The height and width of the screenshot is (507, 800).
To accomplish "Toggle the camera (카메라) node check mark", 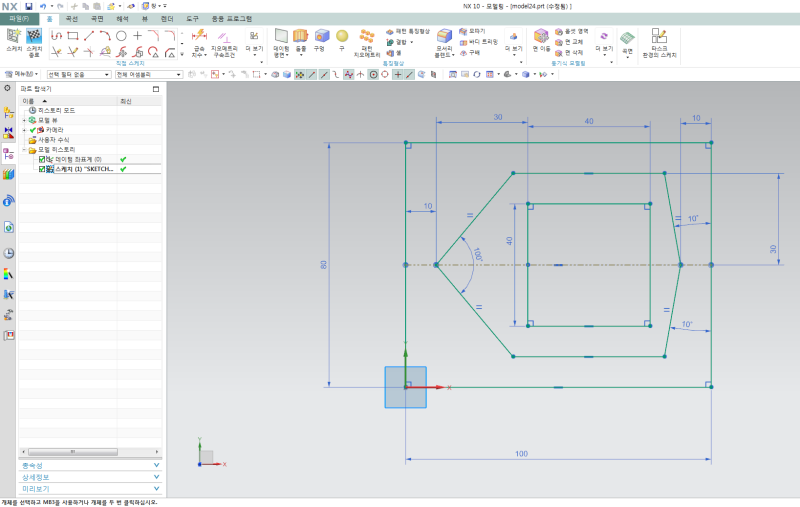I will coord(33,130).
